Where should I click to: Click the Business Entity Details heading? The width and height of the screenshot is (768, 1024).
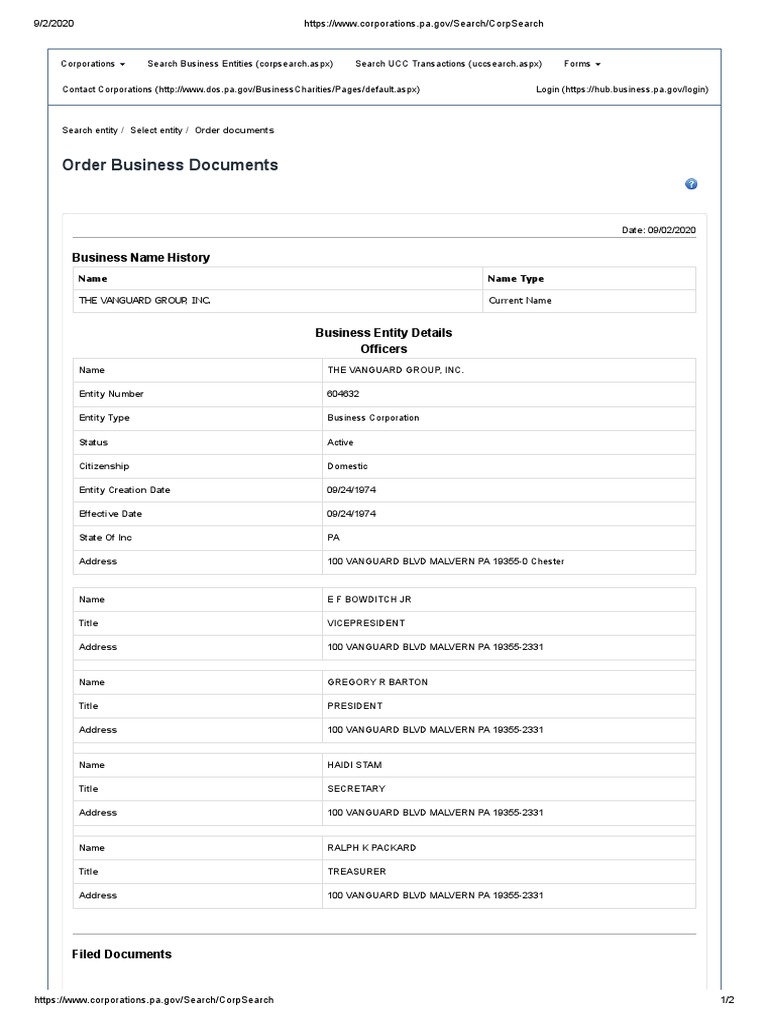(383, 333)
